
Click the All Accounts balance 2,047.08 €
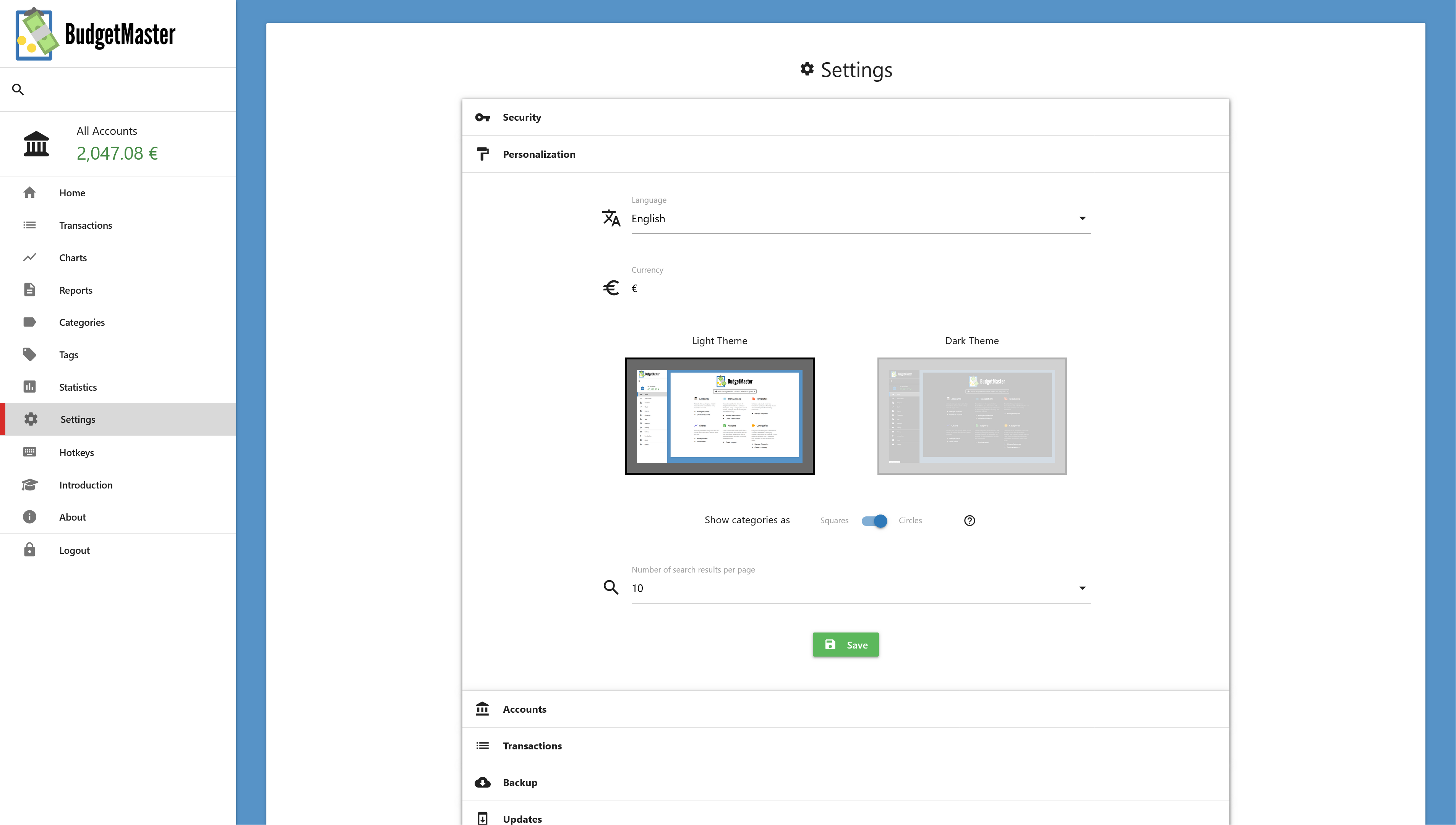(117, 153)
